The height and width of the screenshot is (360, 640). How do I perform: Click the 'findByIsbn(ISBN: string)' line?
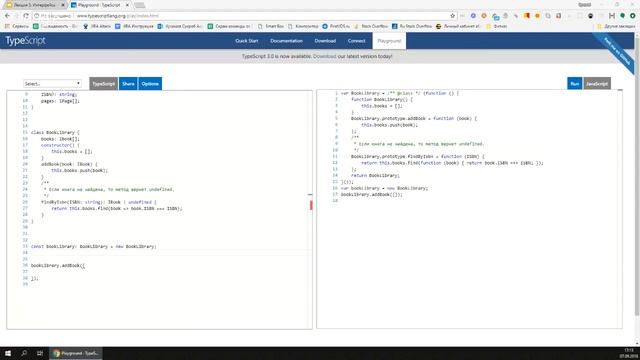point(98,202)
